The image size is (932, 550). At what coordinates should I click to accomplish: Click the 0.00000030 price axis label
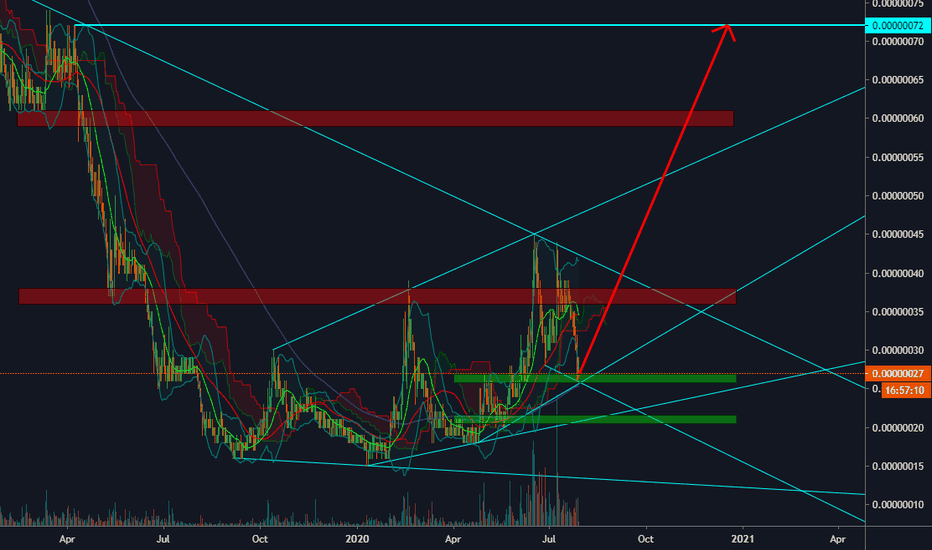[898, 350]
